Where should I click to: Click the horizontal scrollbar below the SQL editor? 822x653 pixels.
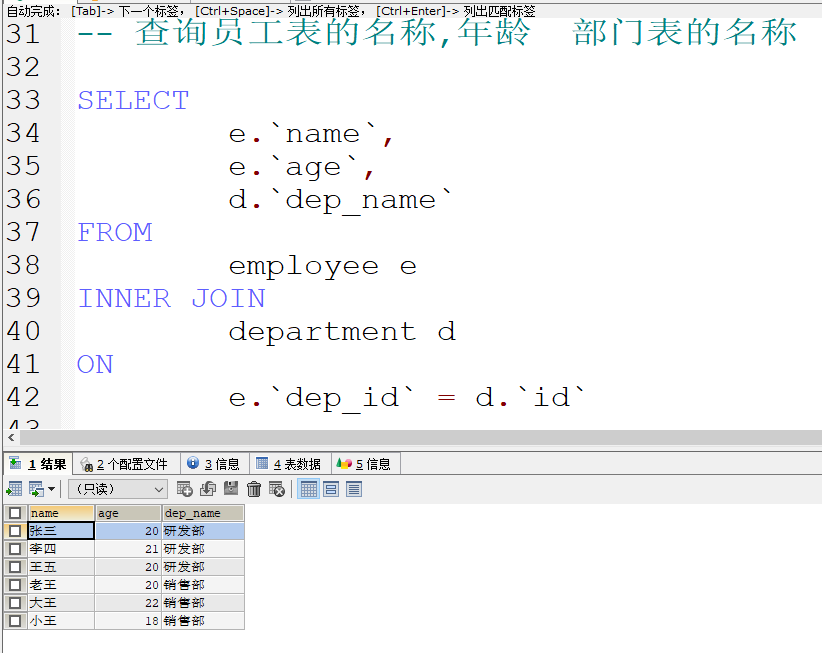click(400, 436)
